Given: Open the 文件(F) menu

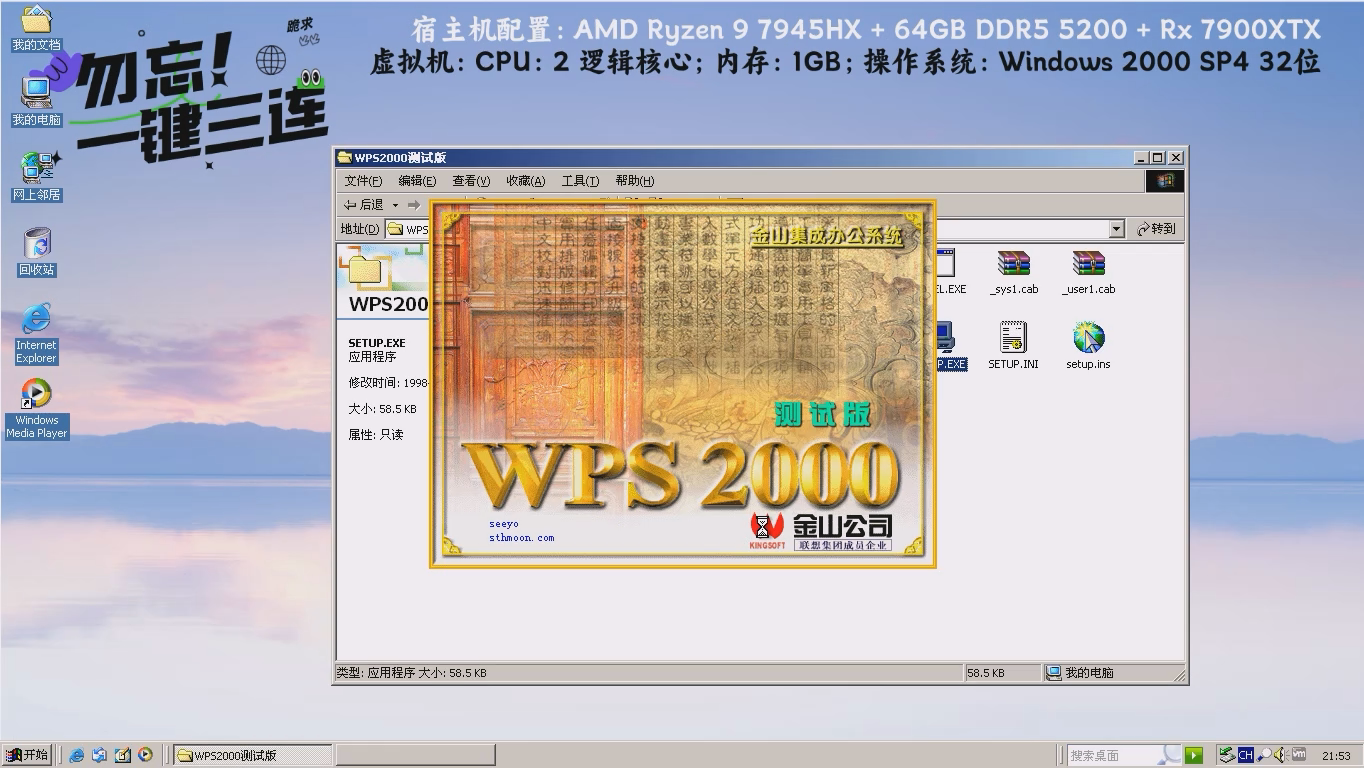Looking at the screenshot, I should pos(363,181).
